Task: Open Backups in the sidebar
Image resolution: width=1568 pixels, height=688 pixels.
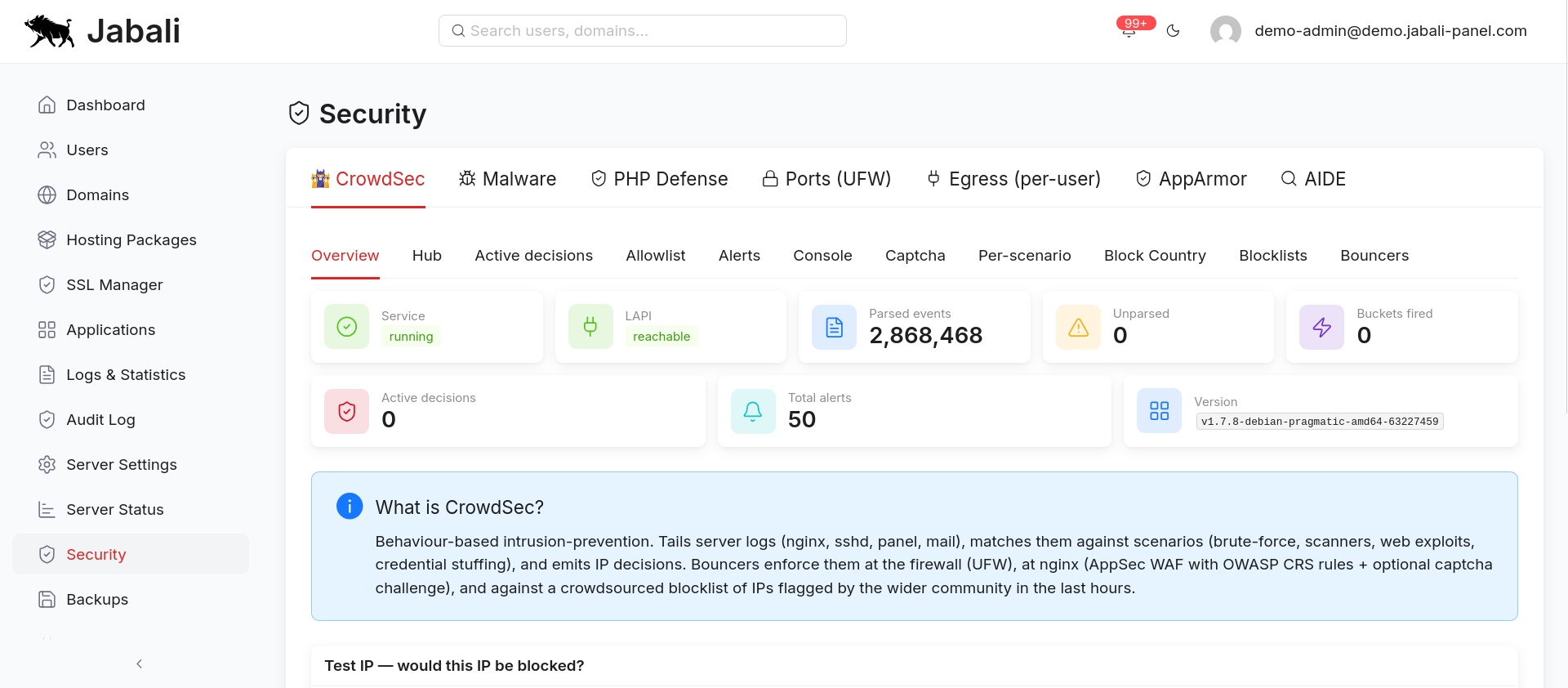Action: [x=131, y=600]
